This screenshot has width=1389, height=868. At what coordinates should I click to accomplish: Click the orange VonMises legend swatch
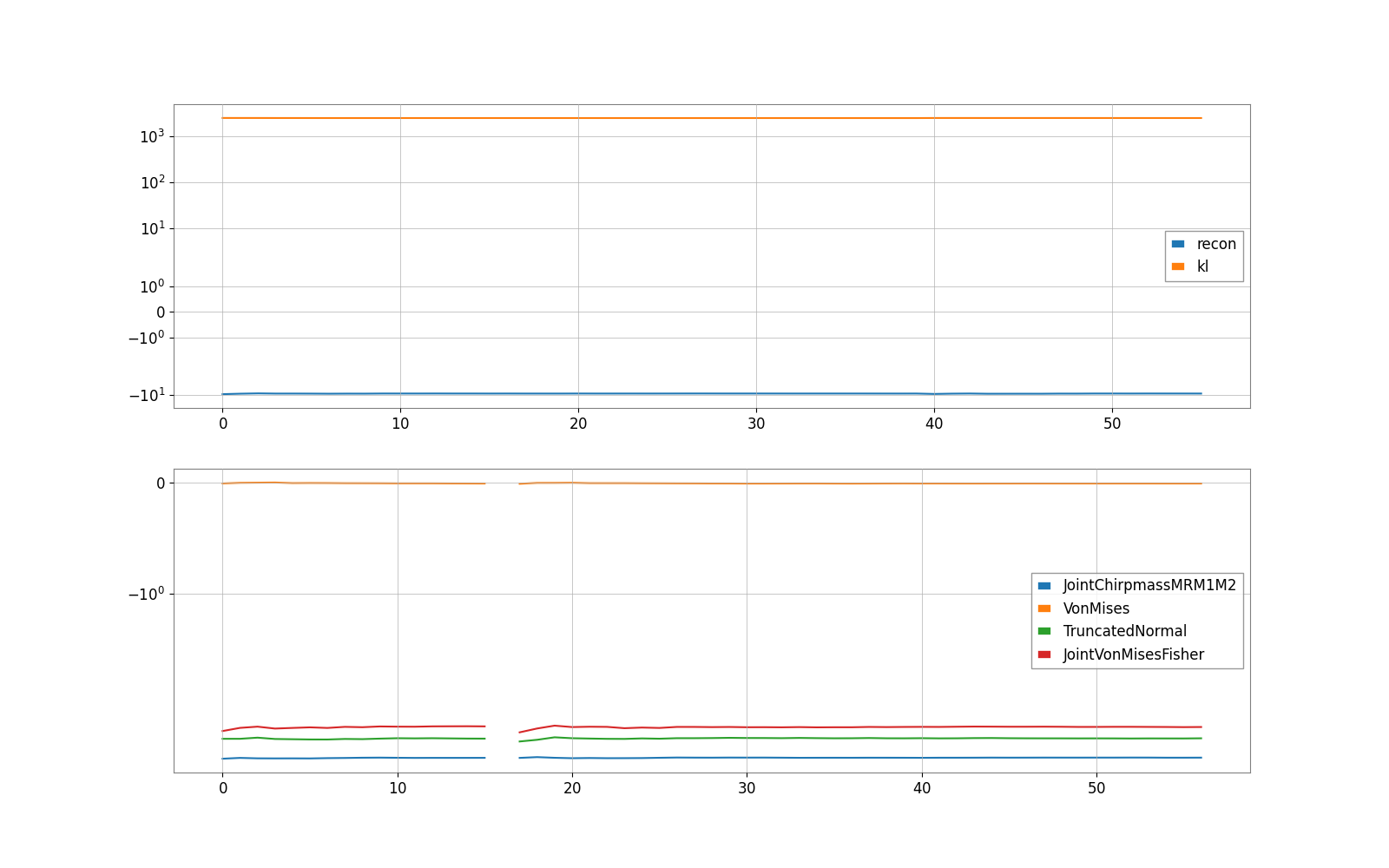1044,608
